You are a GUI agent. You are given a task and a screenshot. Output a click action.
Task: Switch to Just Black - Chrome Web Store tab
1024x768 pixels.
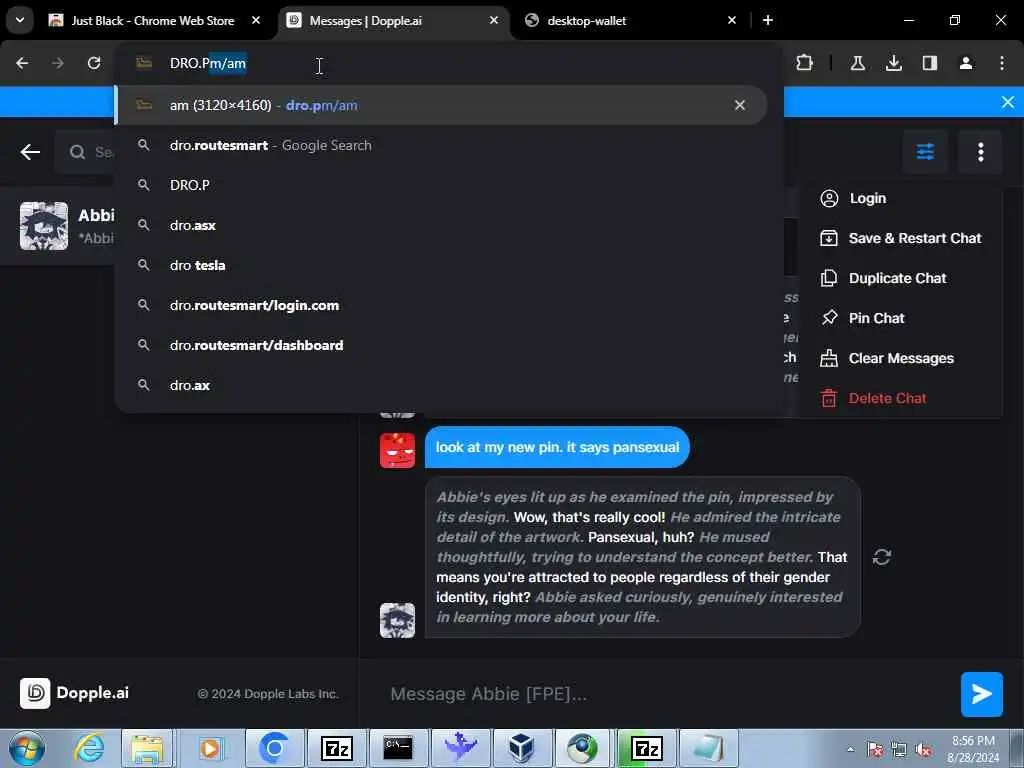[x=152, y=21]
